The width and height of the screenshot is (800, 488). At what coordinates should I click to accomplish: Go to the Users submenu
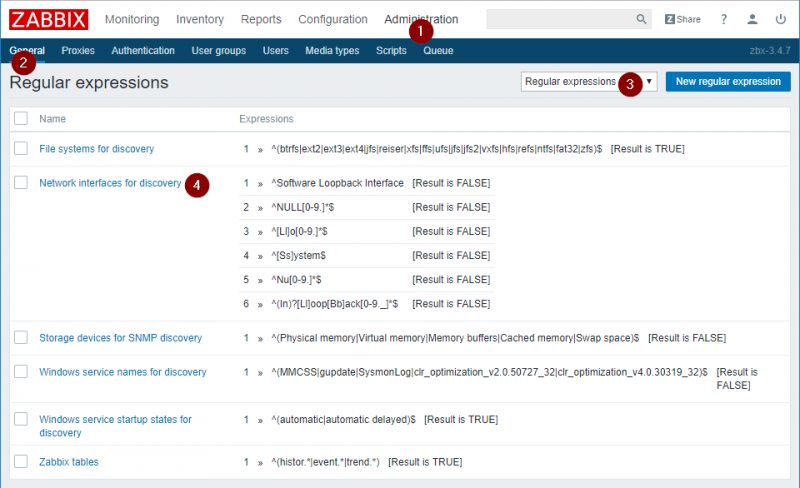click(276, 51)
